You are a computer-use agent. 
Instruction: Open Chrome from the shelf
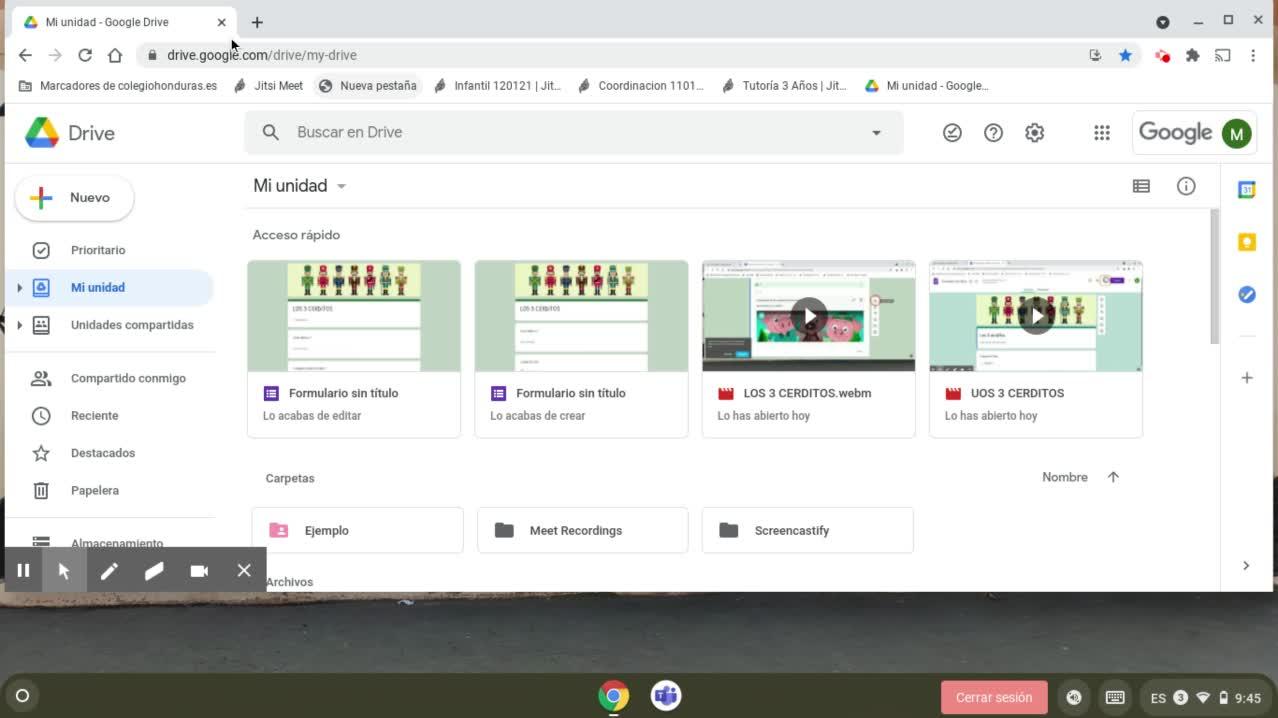(614, 696)
